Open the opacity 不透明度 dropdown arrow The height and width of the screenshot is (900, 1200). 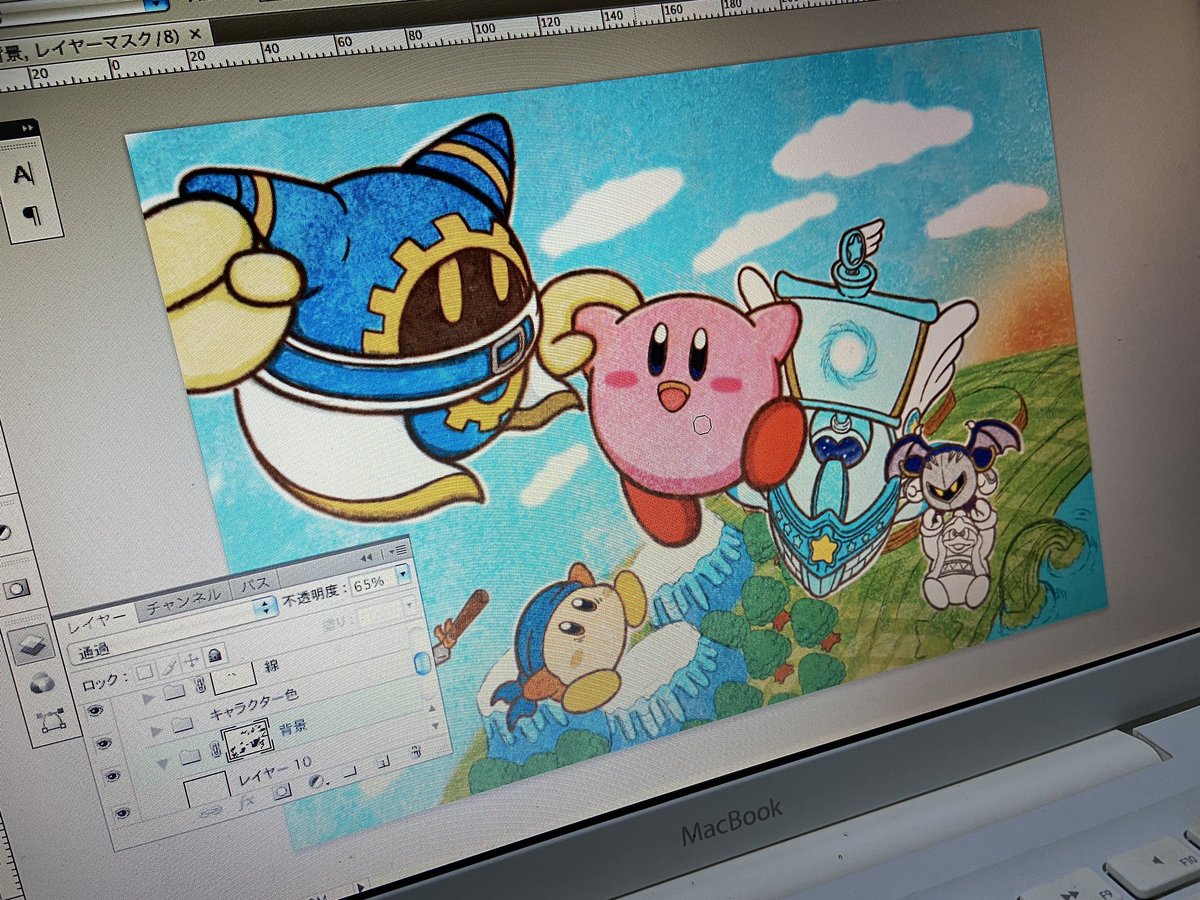pos(403,573)
